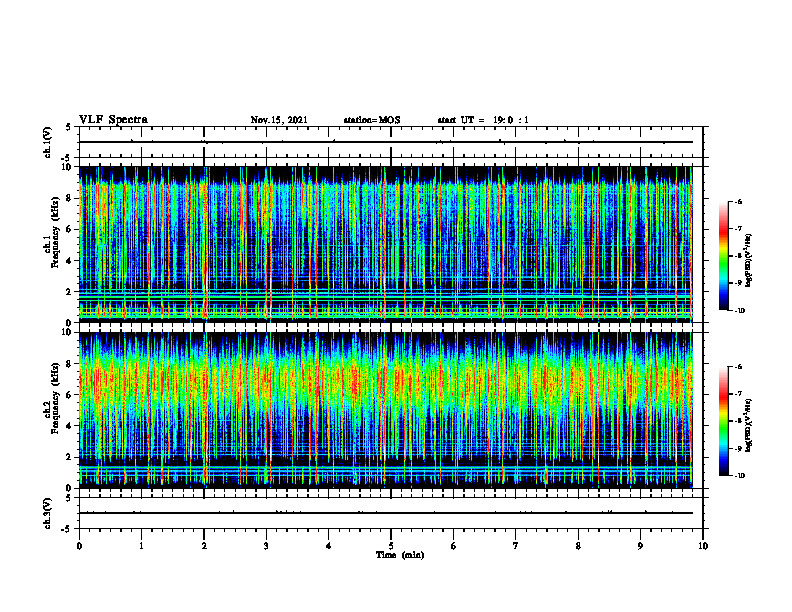Click the "-5" tick on ch.1(V) axis

coord(67,158)
